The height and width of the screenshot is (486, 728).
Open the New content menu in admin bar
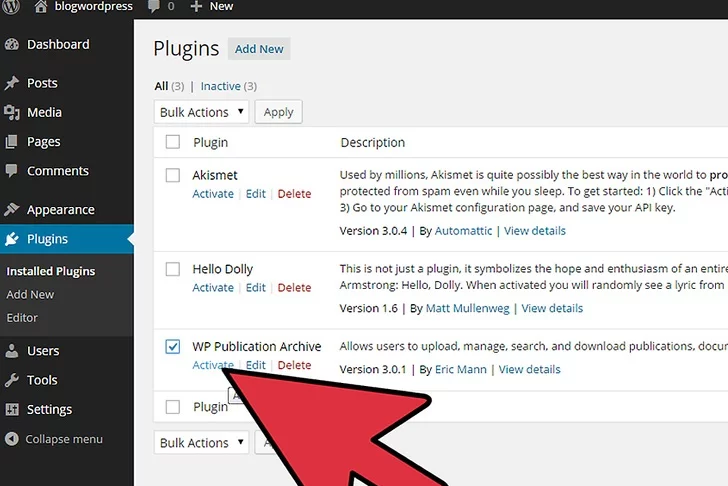click(212, 6)
